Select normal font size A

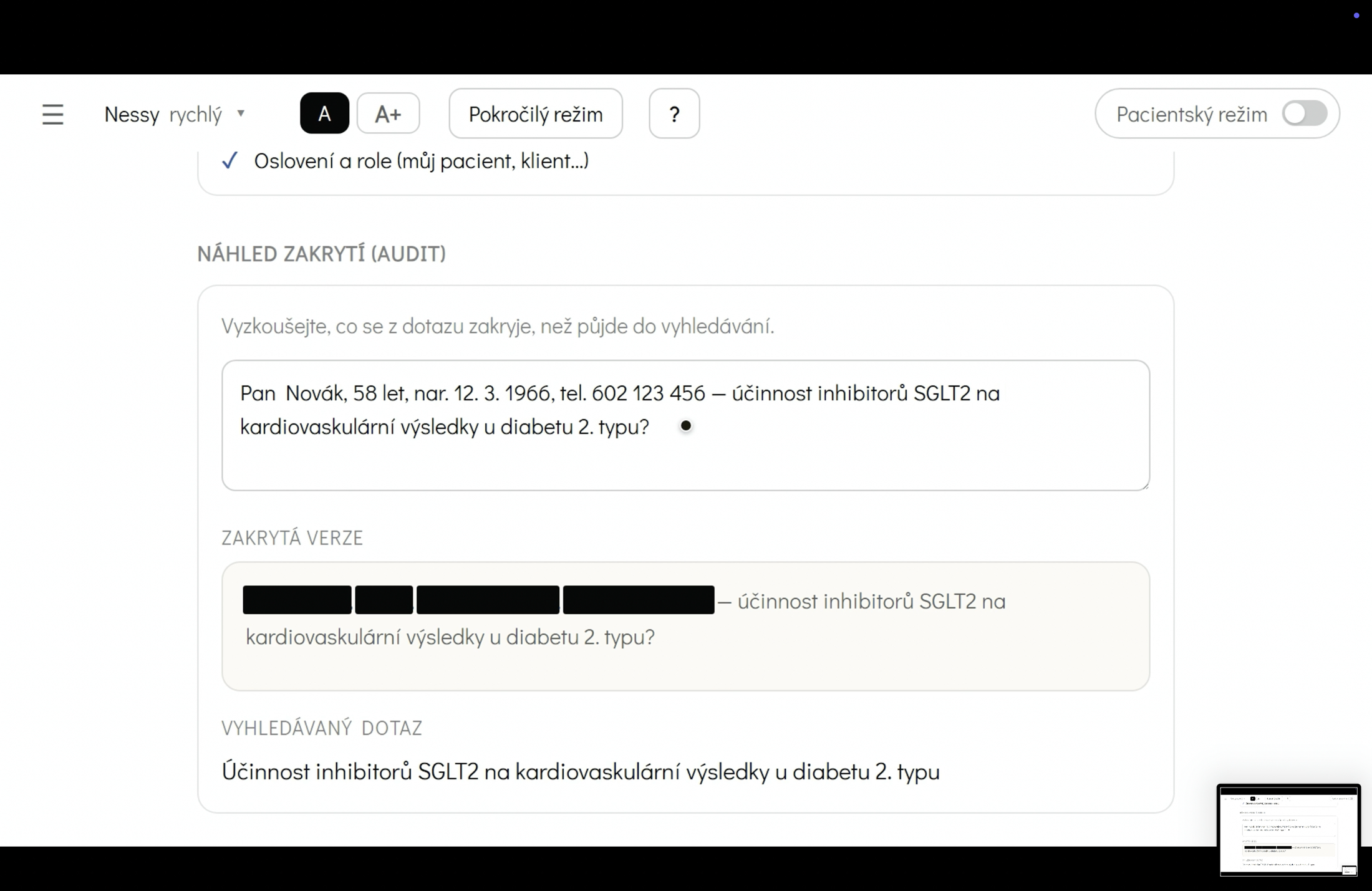pos(324,113)
